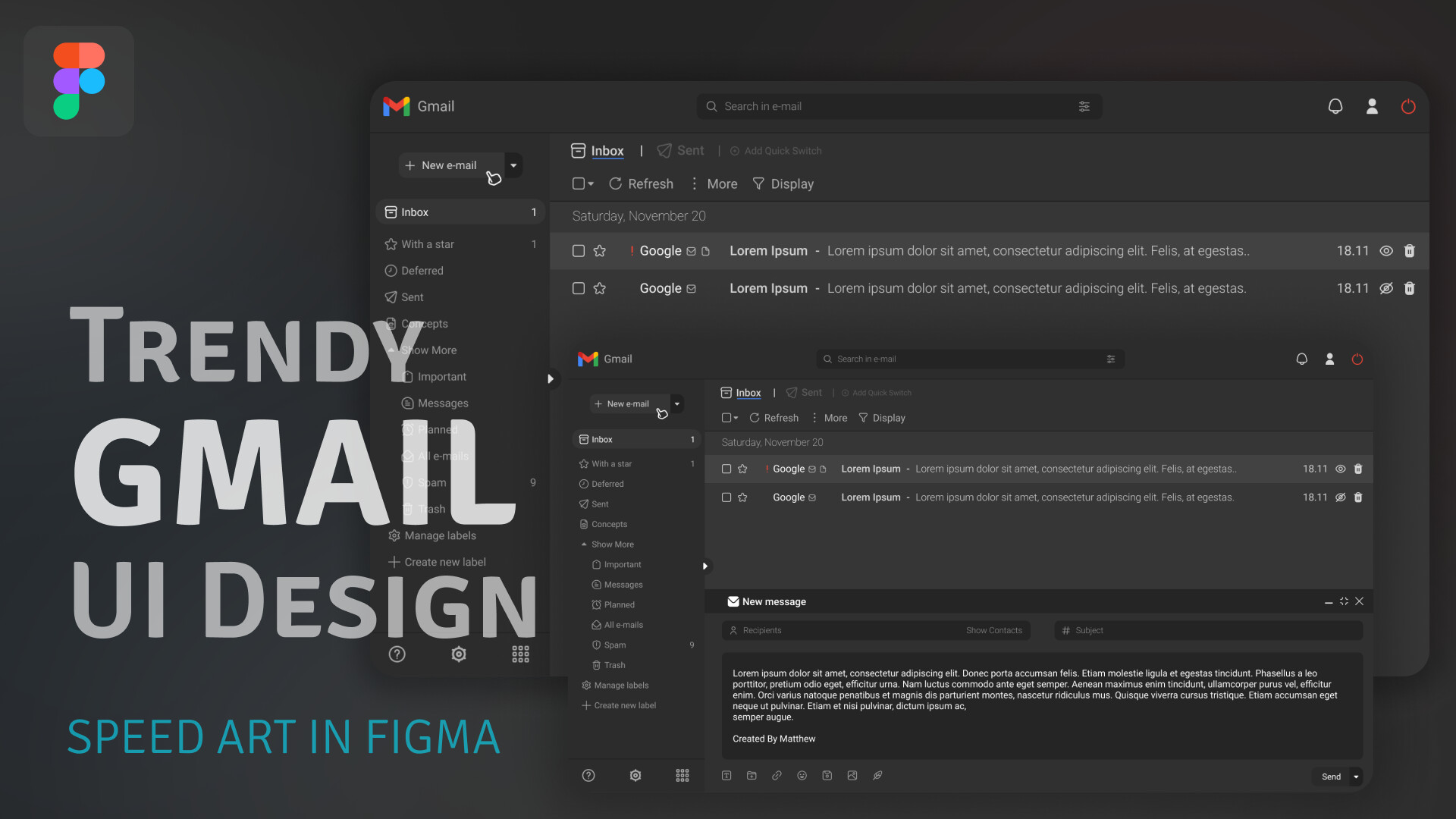Select the Deferred folder in the large sidebar
Viewport: 1456px width, 819px height.
[x=422, y=271]
